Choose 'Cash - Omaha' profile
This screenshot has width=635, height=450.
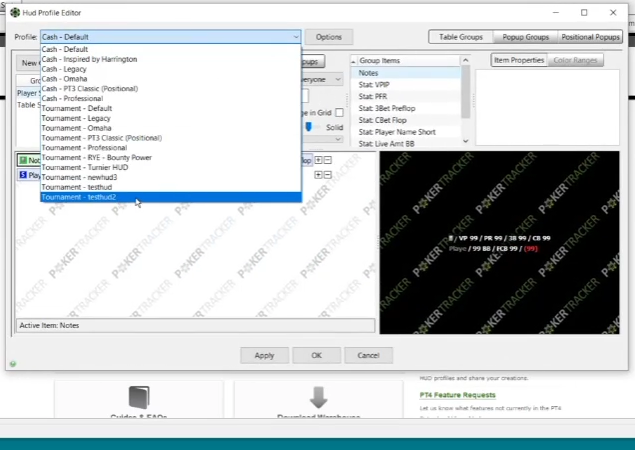[171, 79]
